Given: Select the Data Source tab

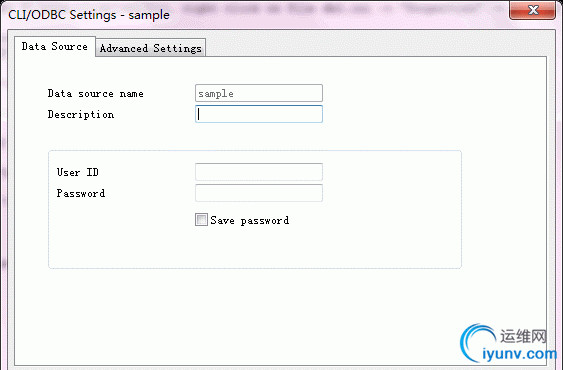Looking at the screenshot, I should click(x=55, y=46).
